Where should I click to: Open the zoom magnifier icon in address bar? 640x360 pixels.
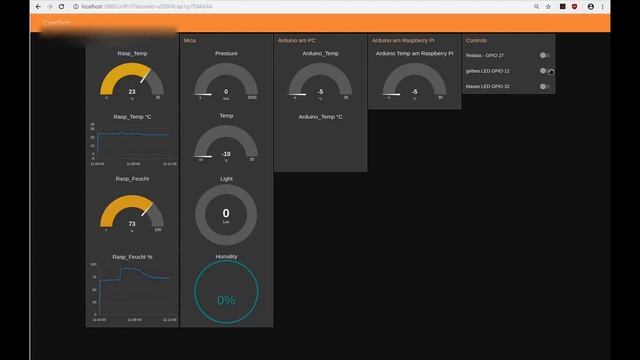(536, 7)
